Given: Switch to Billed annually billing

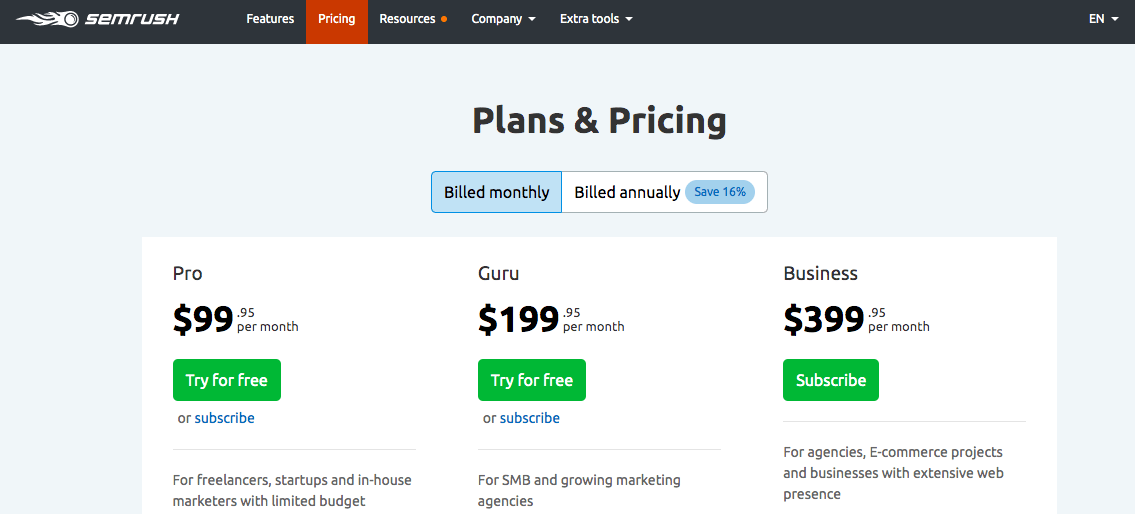Looking at the screenshot, I should [x=627, y=192].
